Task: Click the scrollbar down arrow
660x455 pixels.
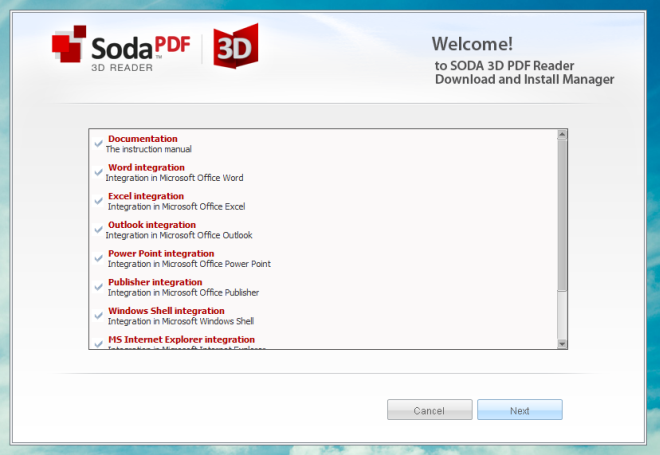Action: 562,344
